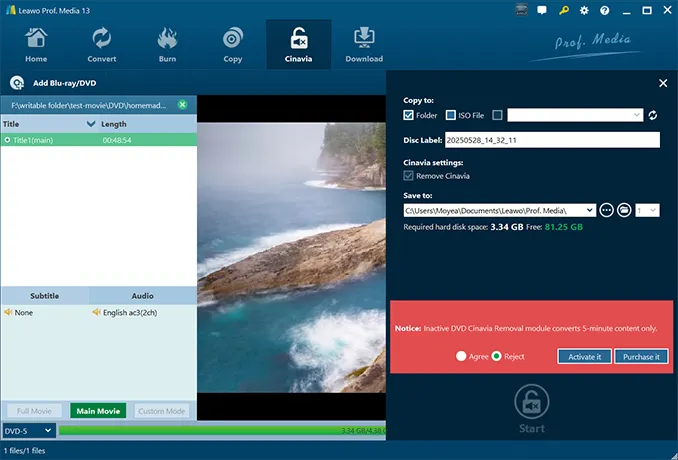678x460 pixels.
Task: Expand the Title column chevron
Action: point(91,124)
